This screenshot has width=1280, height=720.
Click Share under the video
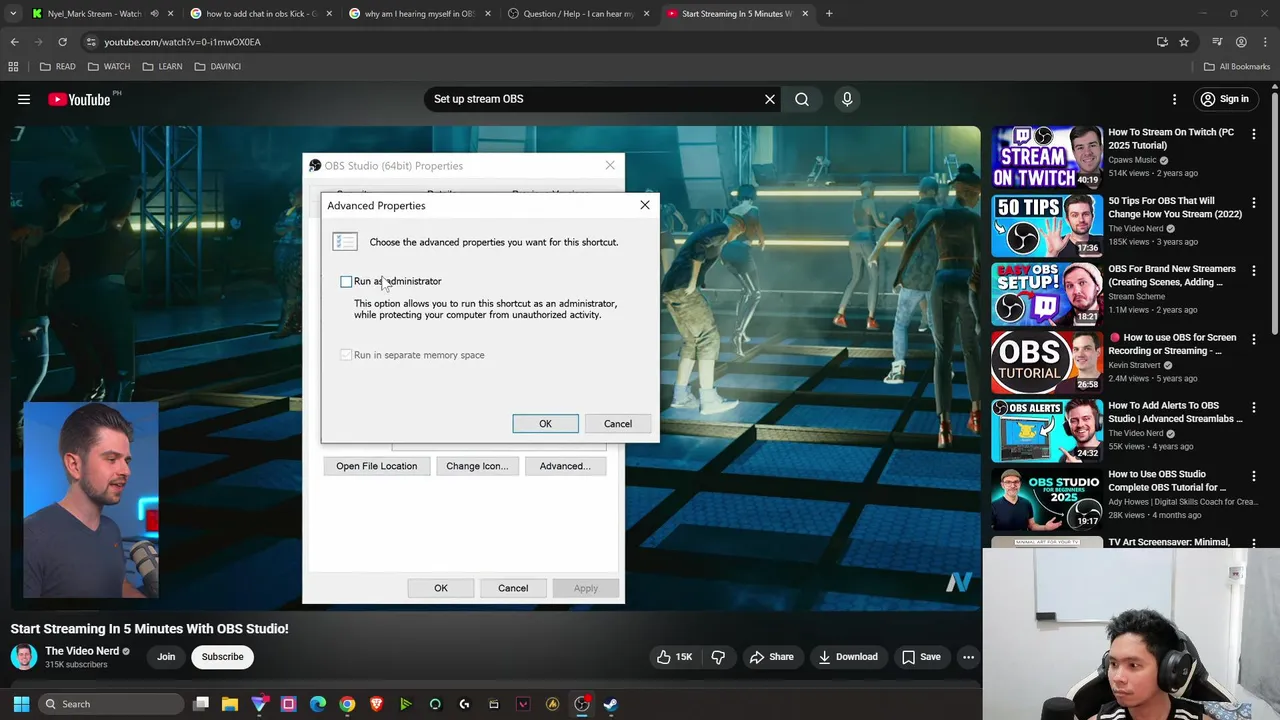click(771, 657)
